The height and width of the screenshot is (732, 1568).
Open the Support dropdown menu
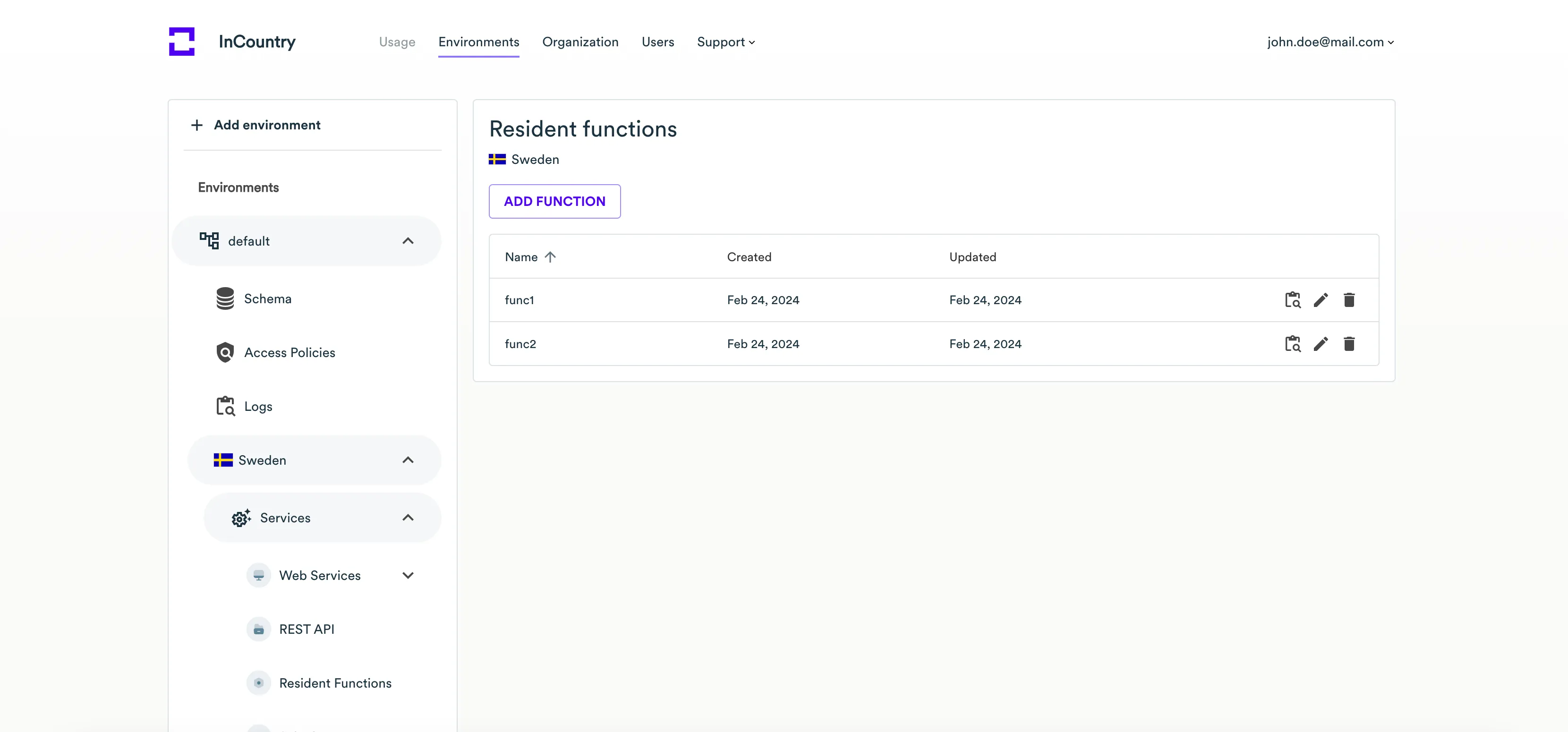(725, 42)
